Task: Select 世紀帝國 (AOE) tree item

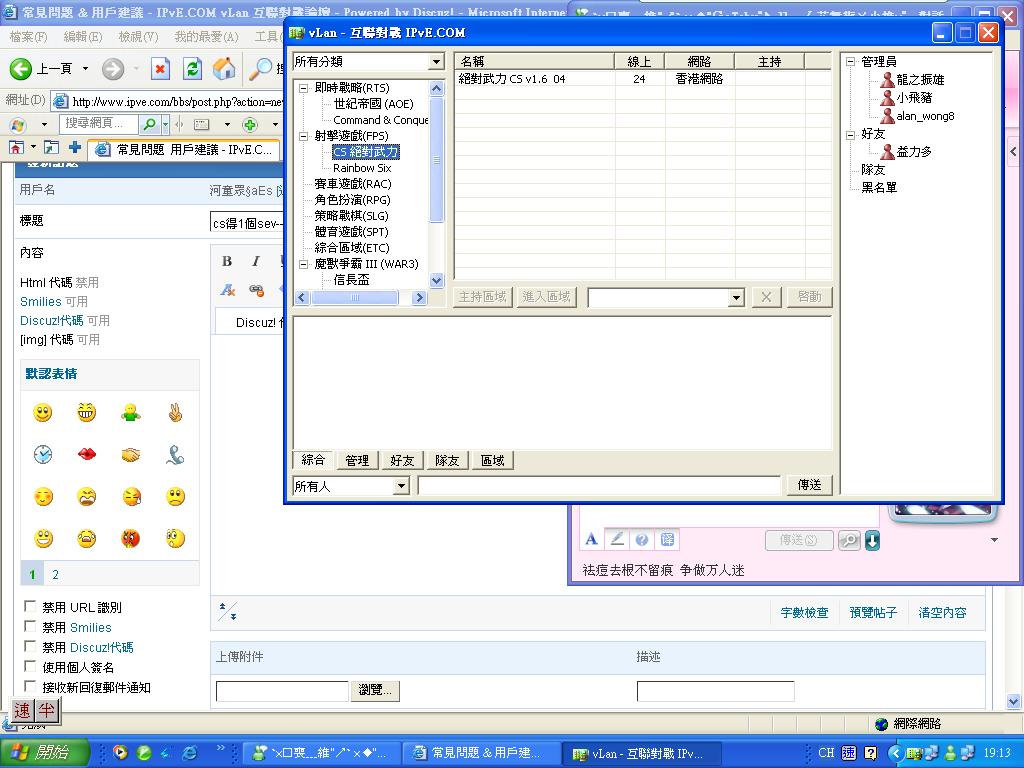Action: pos(373,104)
